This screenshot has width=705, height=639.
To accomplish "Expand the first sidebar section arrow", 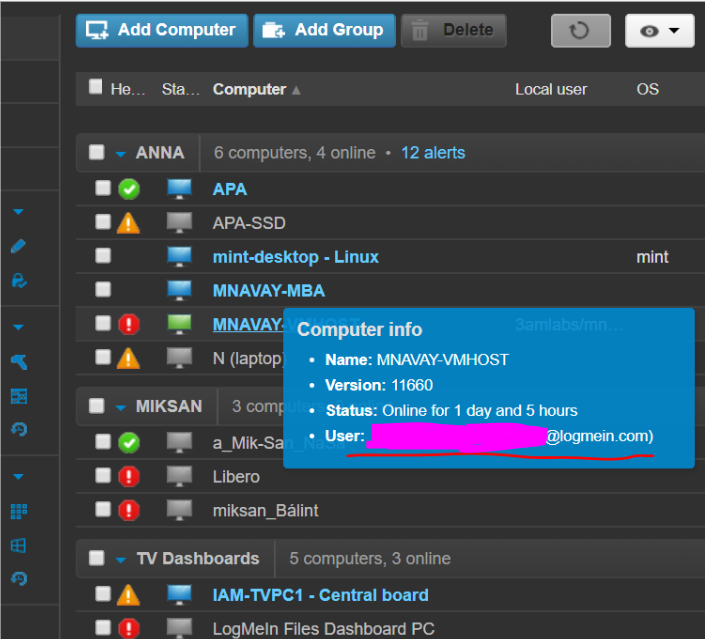I will [18, 211].
